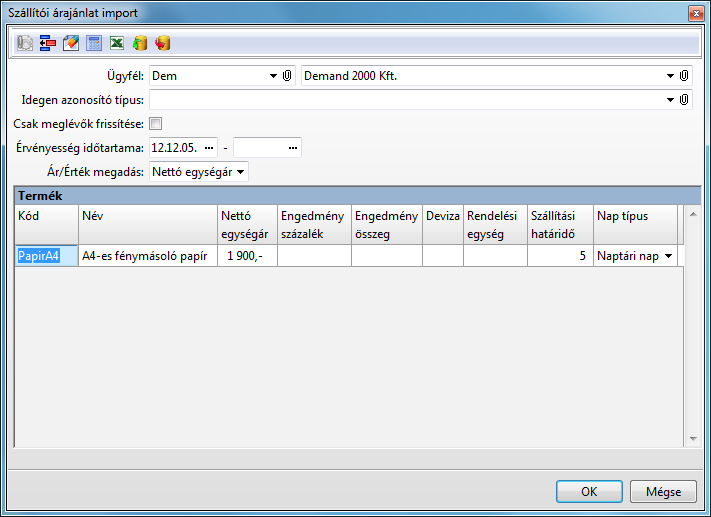The width and height of the screenshot is (711, 517).
Task: Click the Termék section header bar
Action: tap(358, 196)
